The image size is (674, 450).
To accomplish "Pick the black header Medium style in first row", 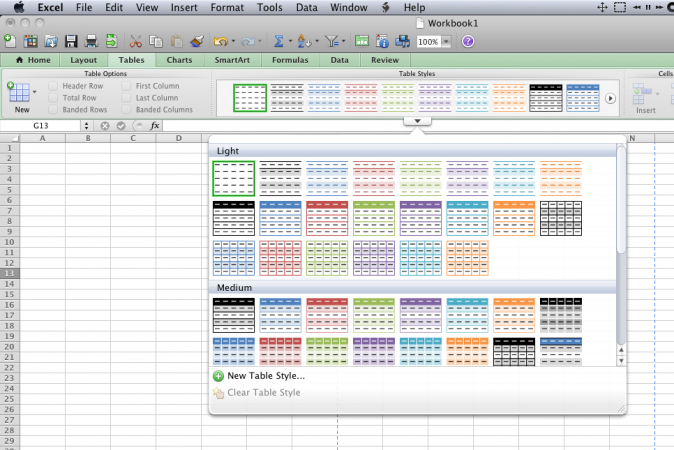I will (x=233, y=315).
